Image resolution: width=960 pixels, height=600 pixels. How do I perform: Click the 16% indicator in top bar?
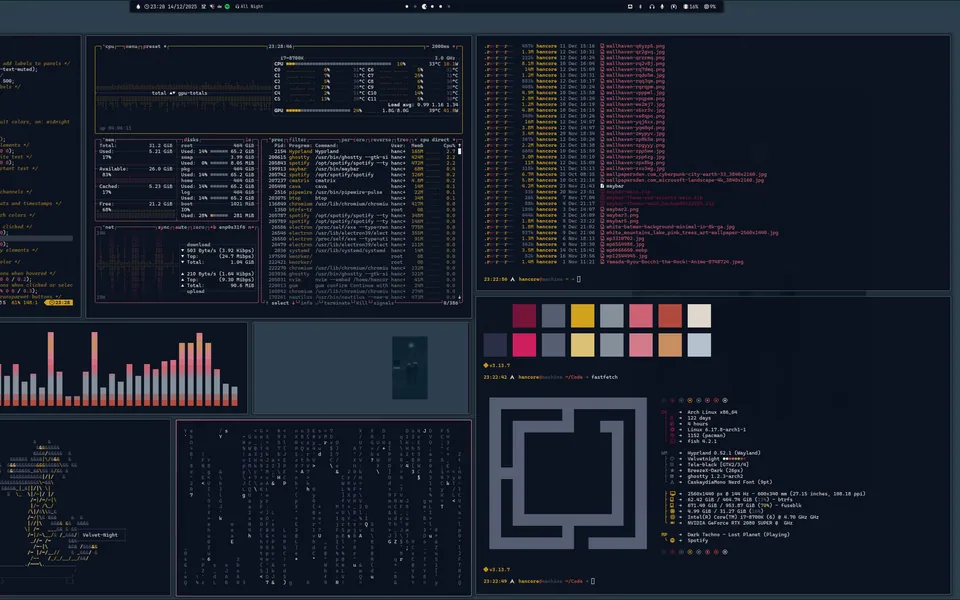pos(691,7)
